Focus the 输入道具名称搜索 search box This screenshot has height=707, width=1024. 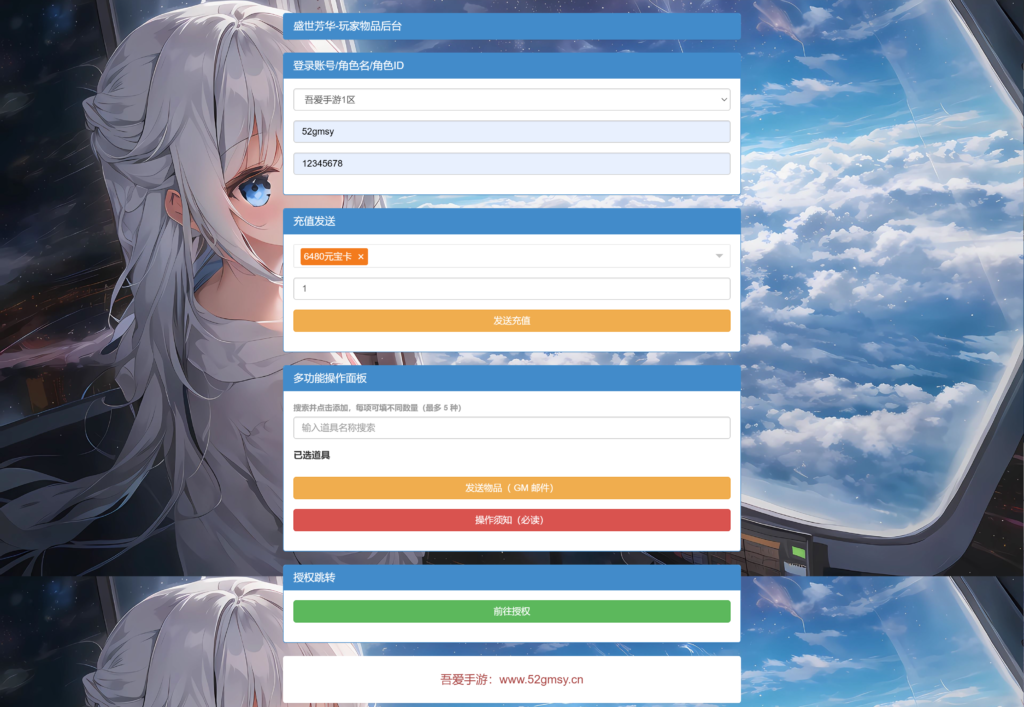511,428
